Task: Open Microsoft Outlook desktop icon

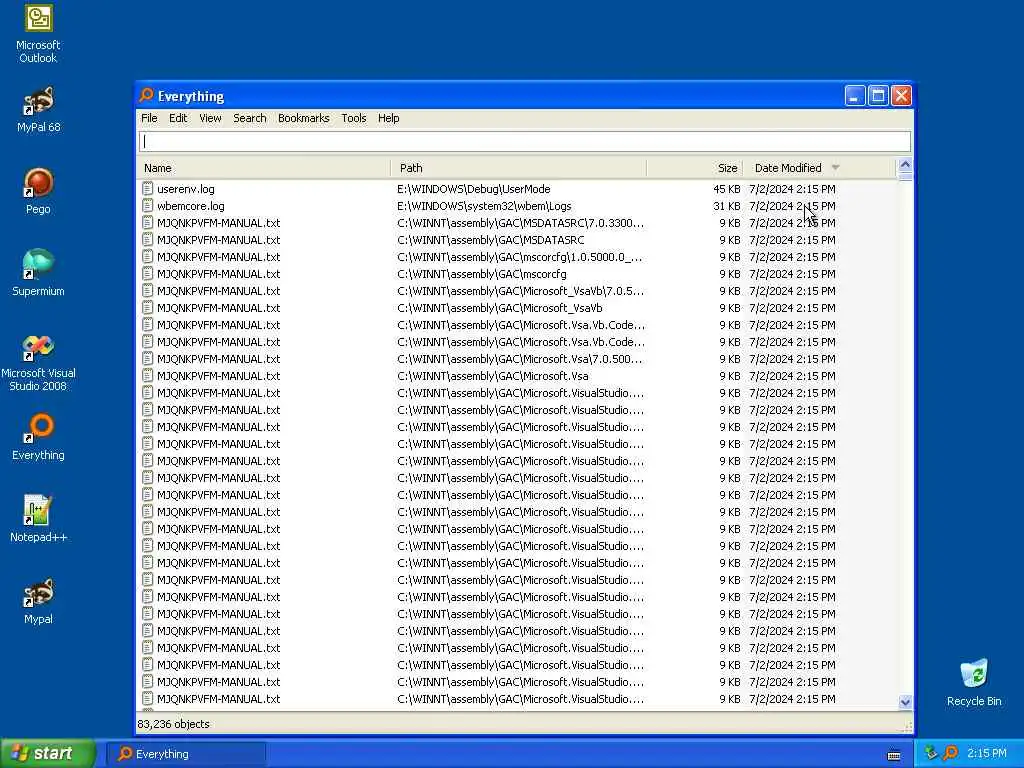Action: point(39,33)
